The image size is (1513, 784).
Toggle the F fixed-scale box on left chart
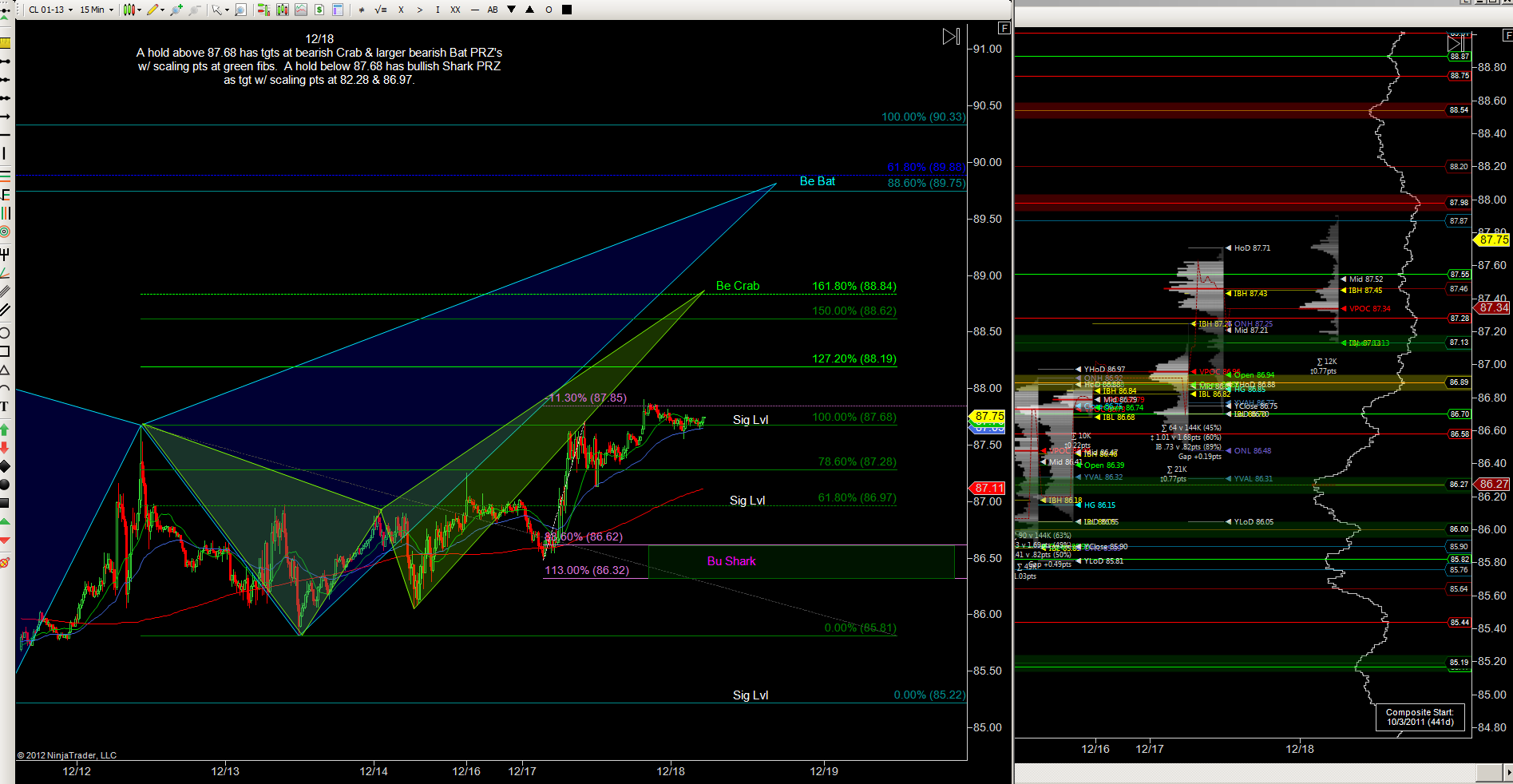click(1004, 28)
